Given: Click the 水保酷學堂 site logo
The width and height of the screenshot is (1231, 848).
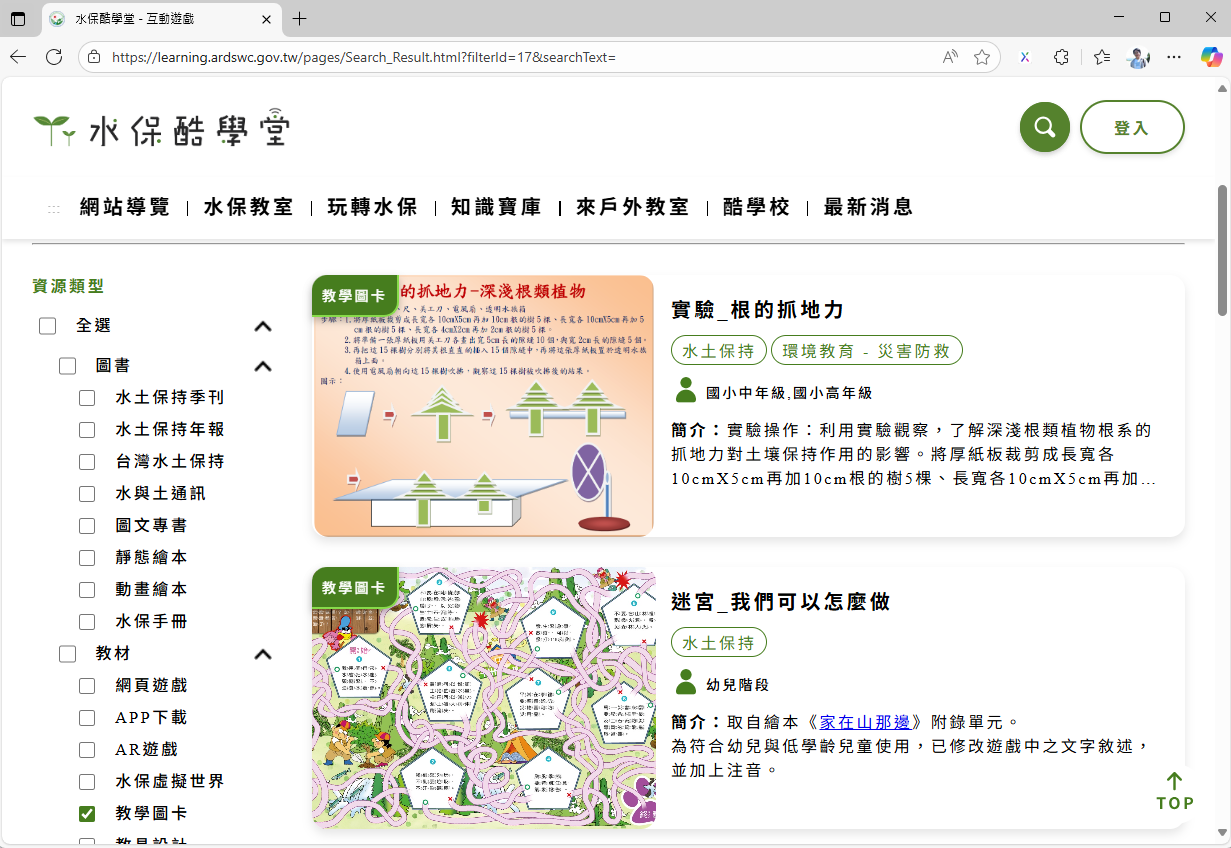Looking at the screenshot, I should click(x=162, y=129).
